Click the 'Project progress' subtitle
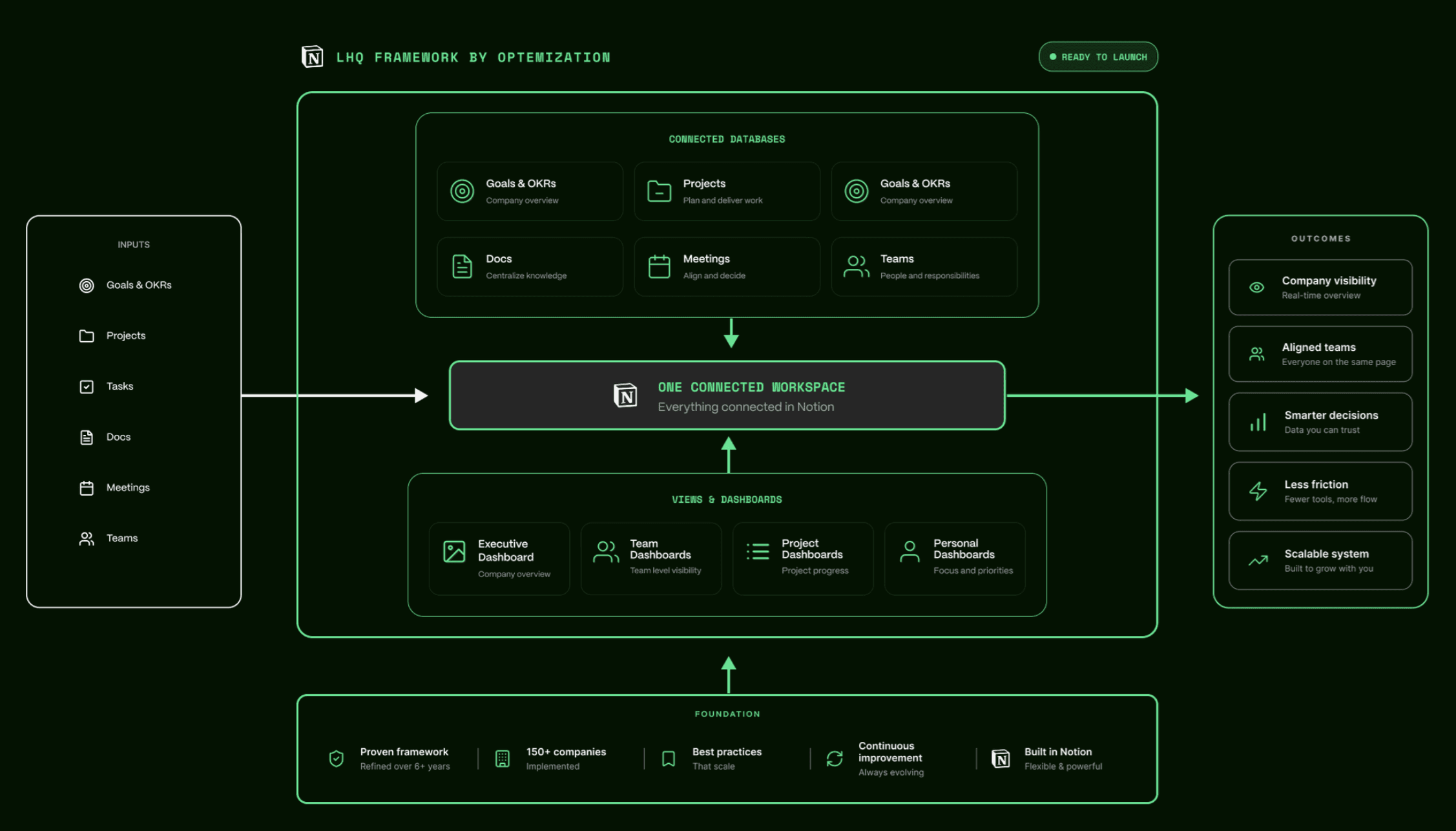The width and height of the screenshot is (1456, 831). coord(815,571)
